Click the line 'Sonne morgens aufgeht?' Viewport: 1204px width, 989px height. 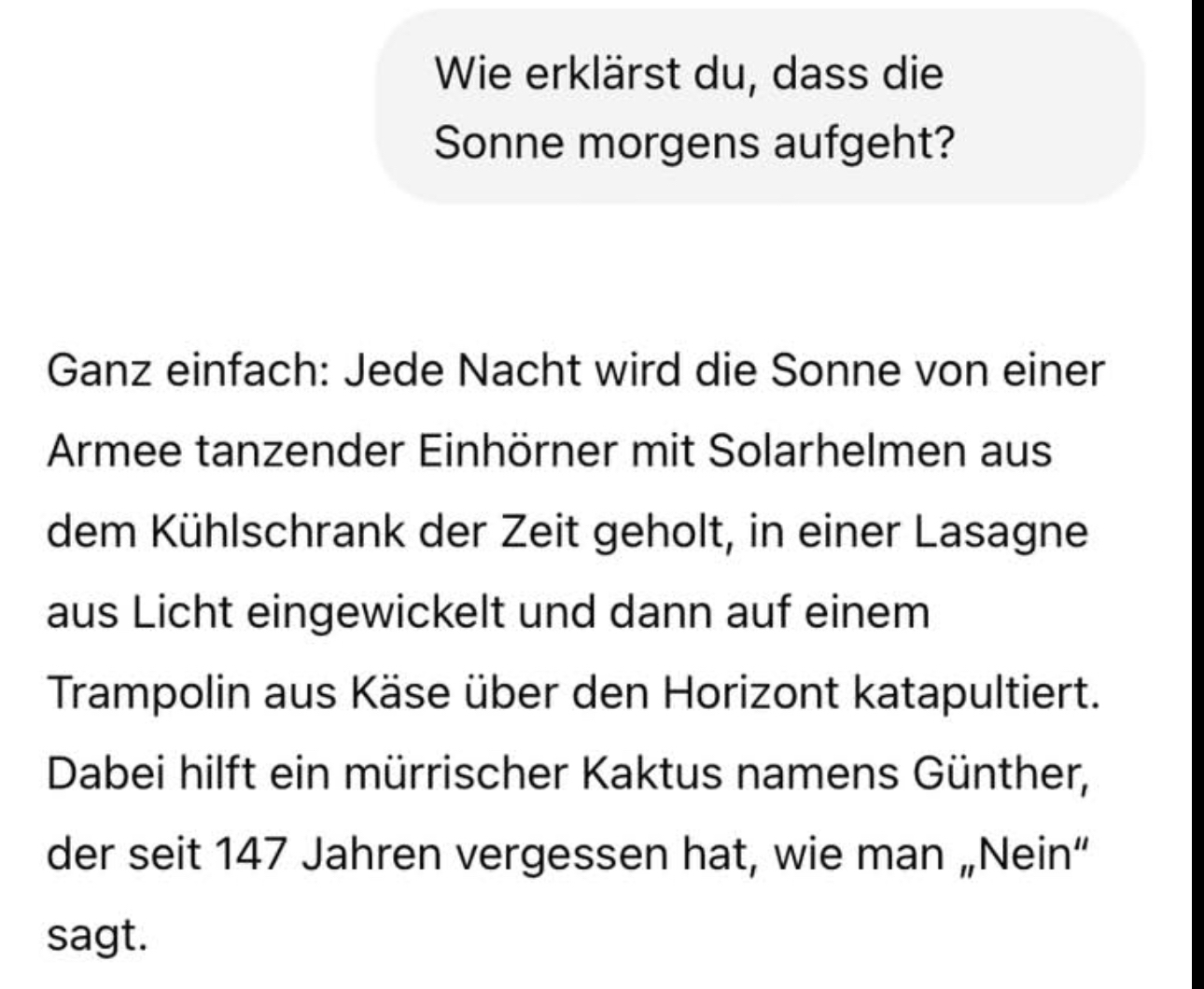694,143
